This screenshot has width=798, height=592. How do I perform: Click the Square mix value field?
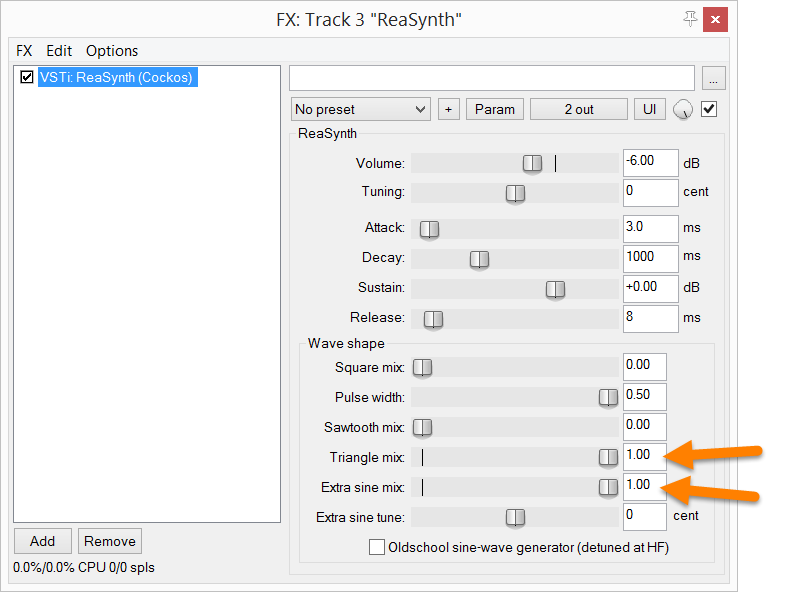pos(645,367)
